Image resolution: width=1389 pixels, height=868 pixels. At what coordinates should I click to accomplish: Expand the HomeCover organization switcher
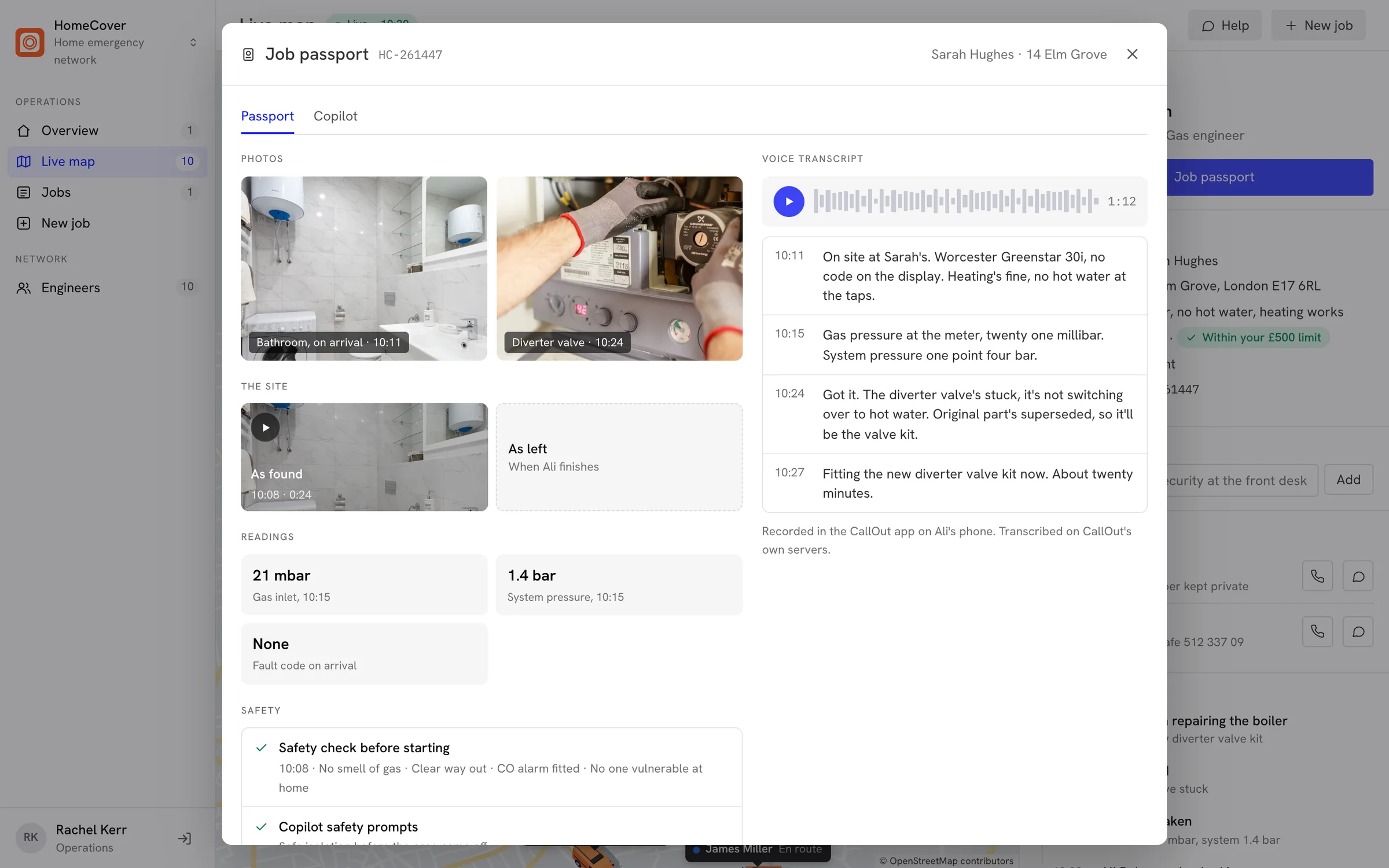click(193, 42)
